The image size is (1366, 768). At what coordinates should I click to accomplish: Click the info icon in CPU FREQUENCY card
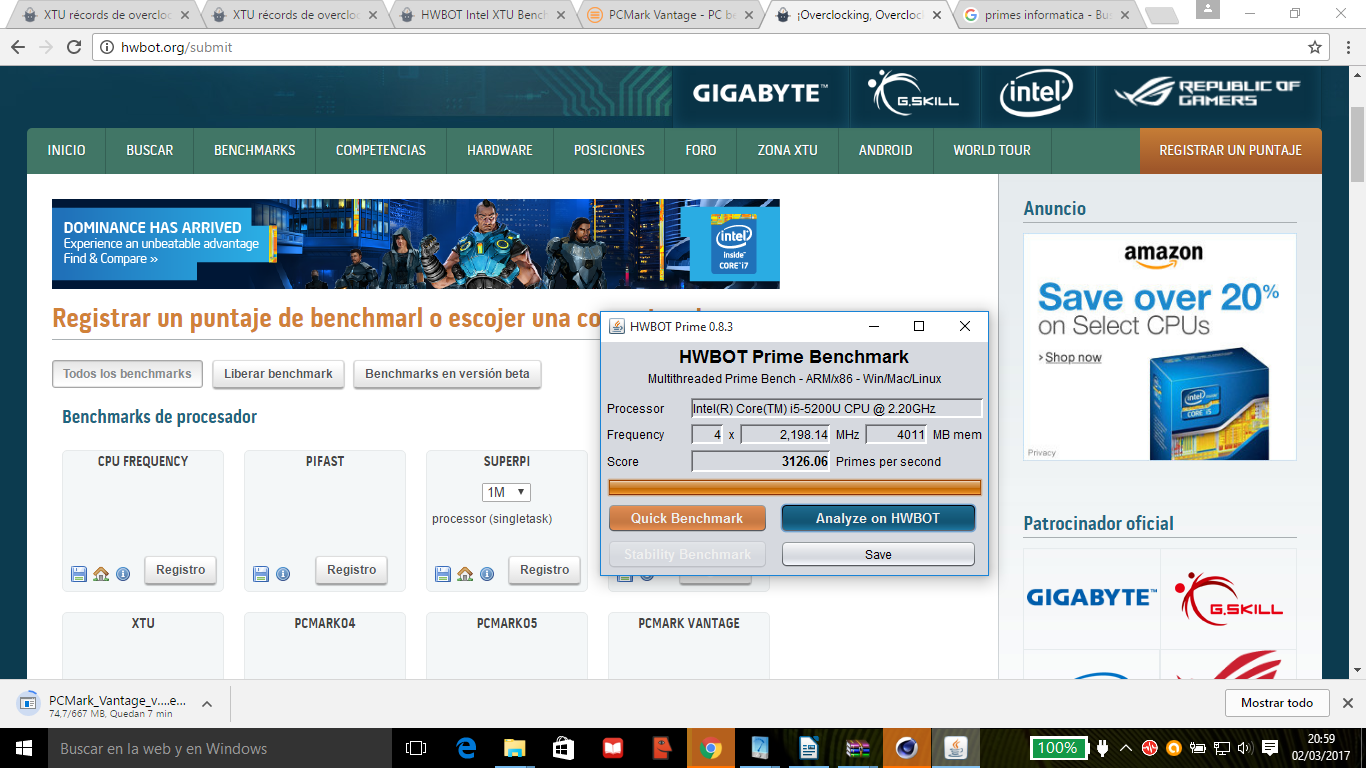(123, 574)
